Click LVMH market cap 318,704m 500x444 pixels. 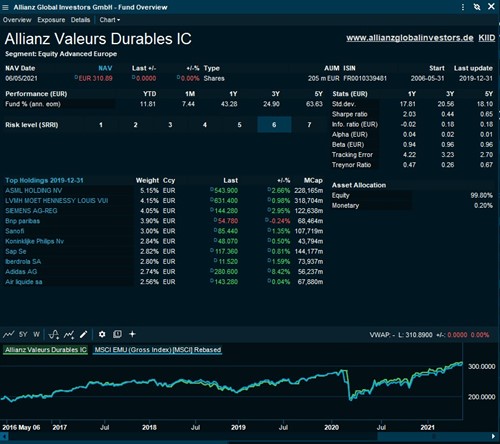pos(308,201)
